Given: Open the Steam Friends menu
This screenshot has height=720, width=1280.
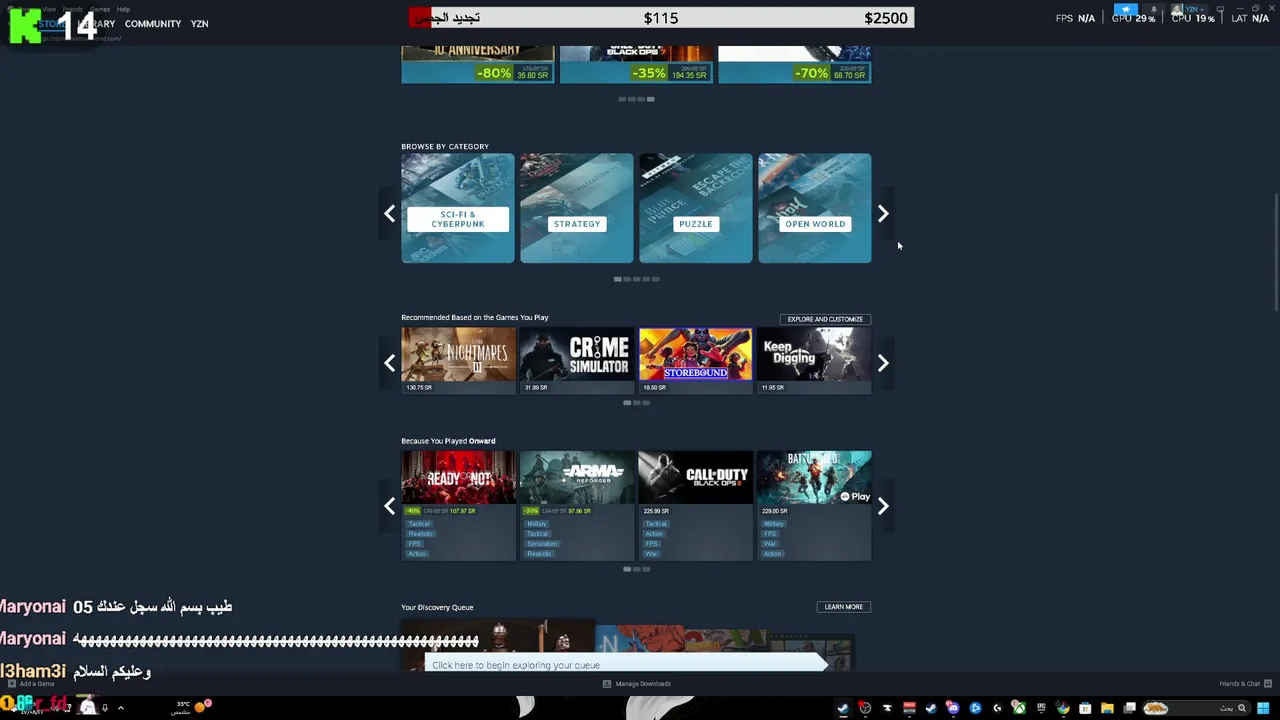Looking at the screenshot, I should click(73, 9).
